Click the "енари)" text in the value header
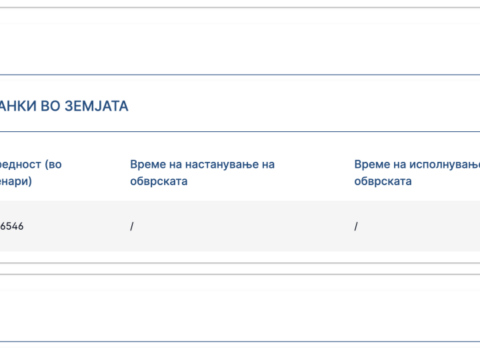This screenshot has height=363, width=480. coord(16,181)
